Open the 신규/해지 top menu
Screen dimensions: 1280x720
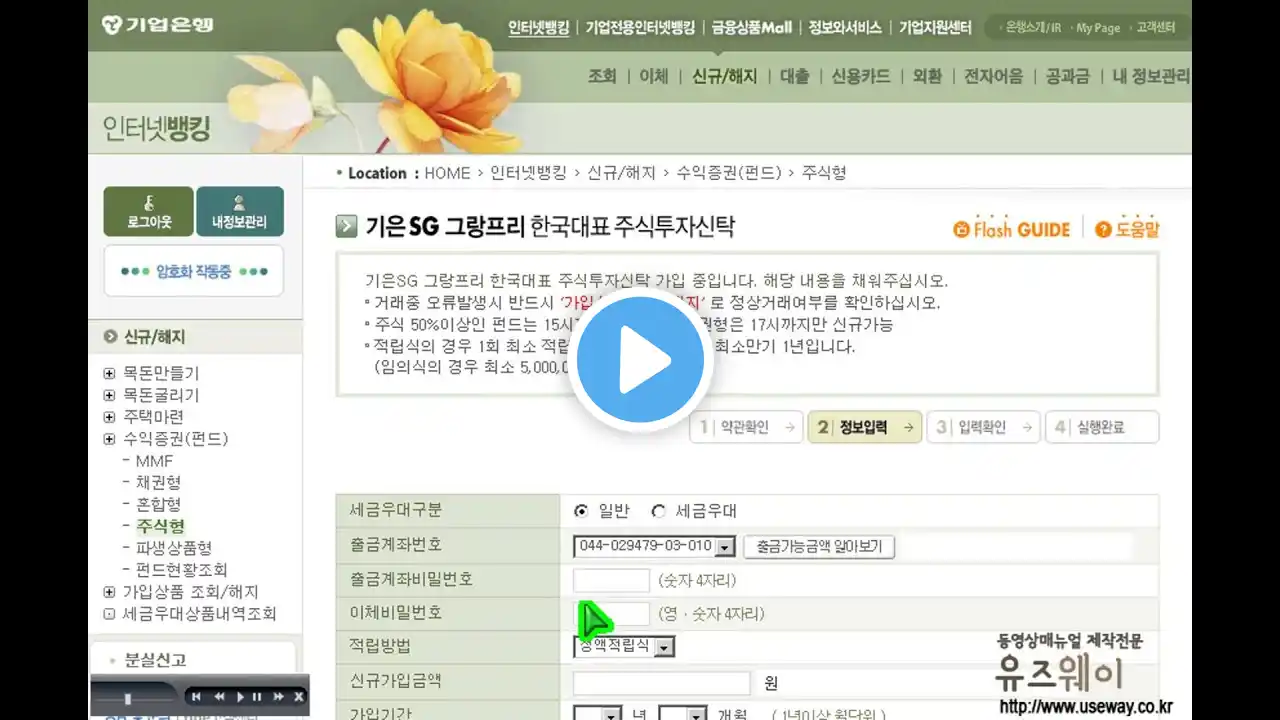coord(724,76)
